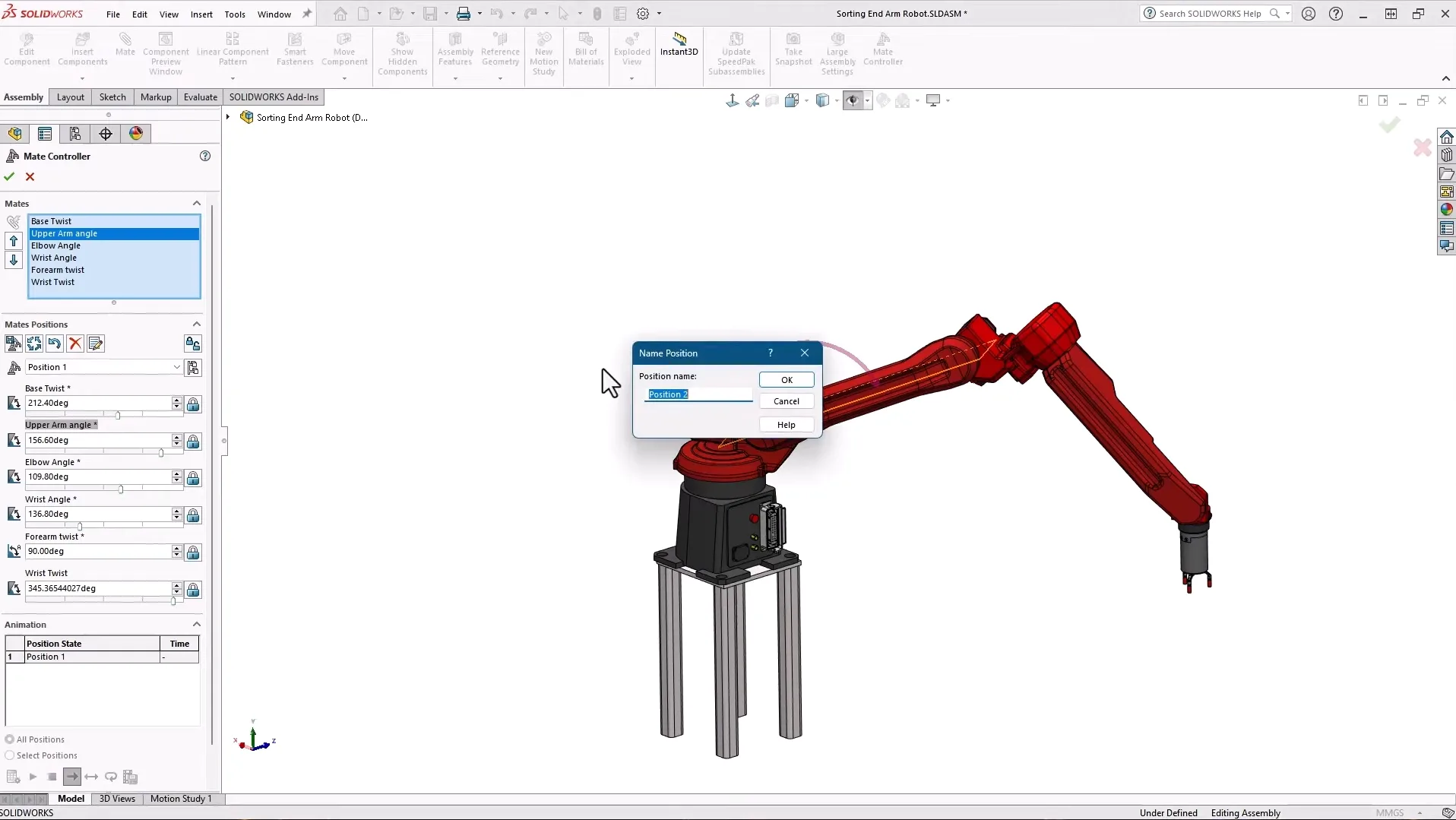Open the Position 1 dropdown list
The width and height of the screenshot is (1456, 820).
tap(176, 367)
